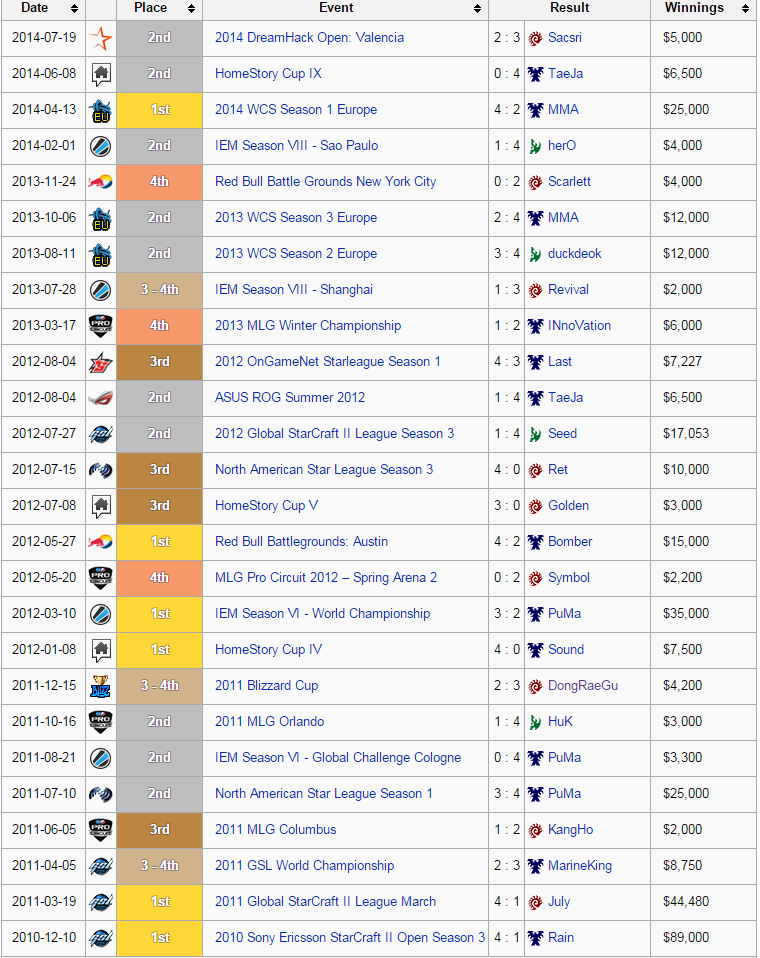Sort the table by Winnings column arrows
The image size is (760, 958).
tap(745, 9)
